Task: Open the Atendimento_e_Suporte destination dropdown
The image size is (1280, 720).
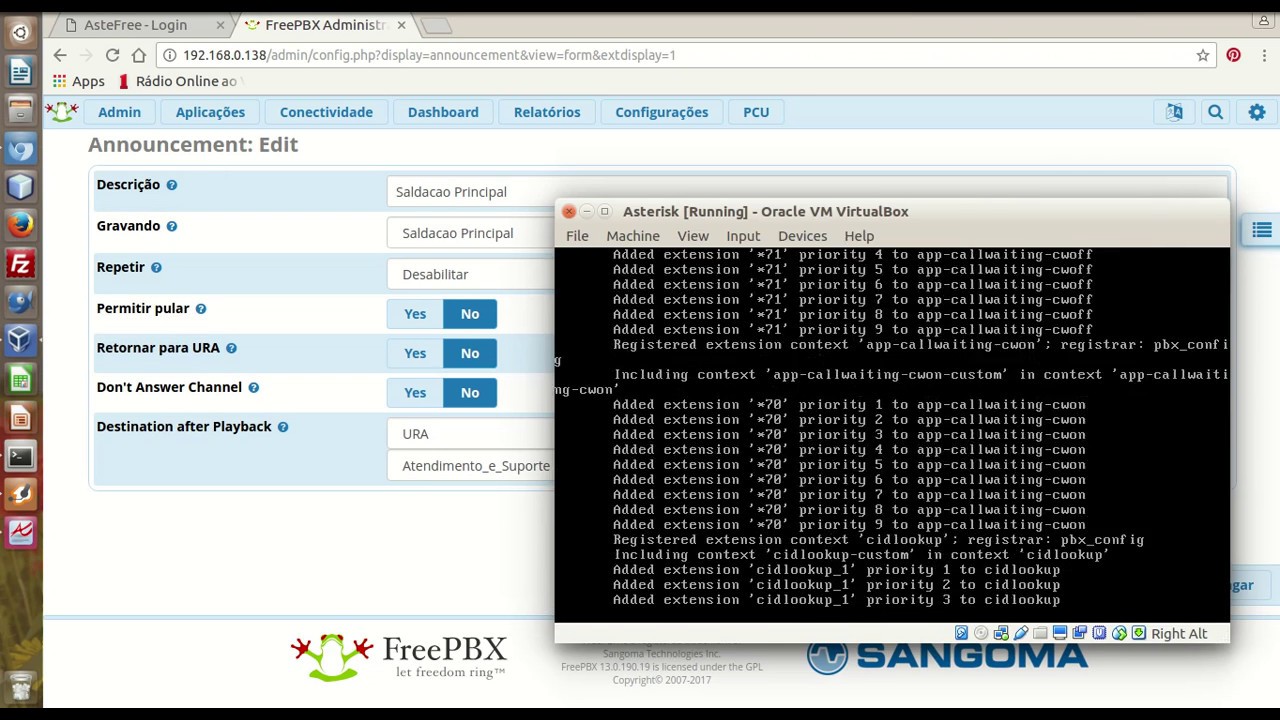Action: click(x=471, y=466)
